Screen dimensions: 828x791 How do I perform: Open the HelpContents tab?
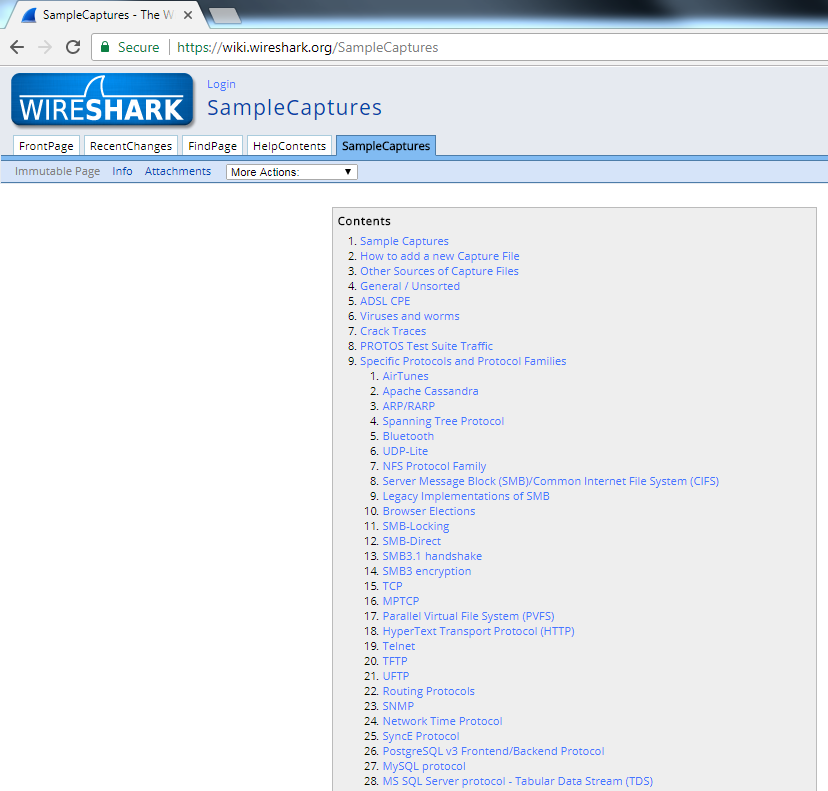[x=289, y=146]
